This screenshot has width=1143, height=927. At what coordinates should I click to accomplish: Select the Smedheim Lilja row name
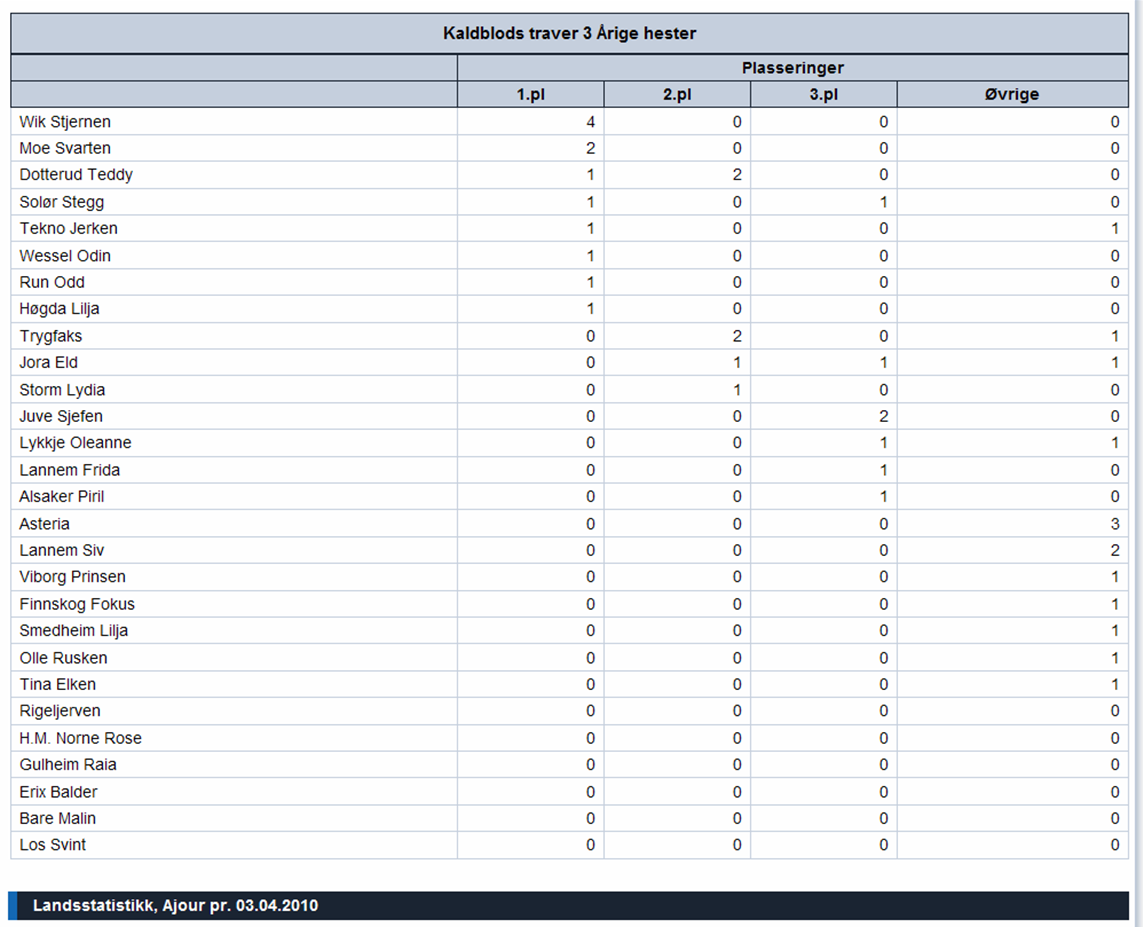point(74,631)
